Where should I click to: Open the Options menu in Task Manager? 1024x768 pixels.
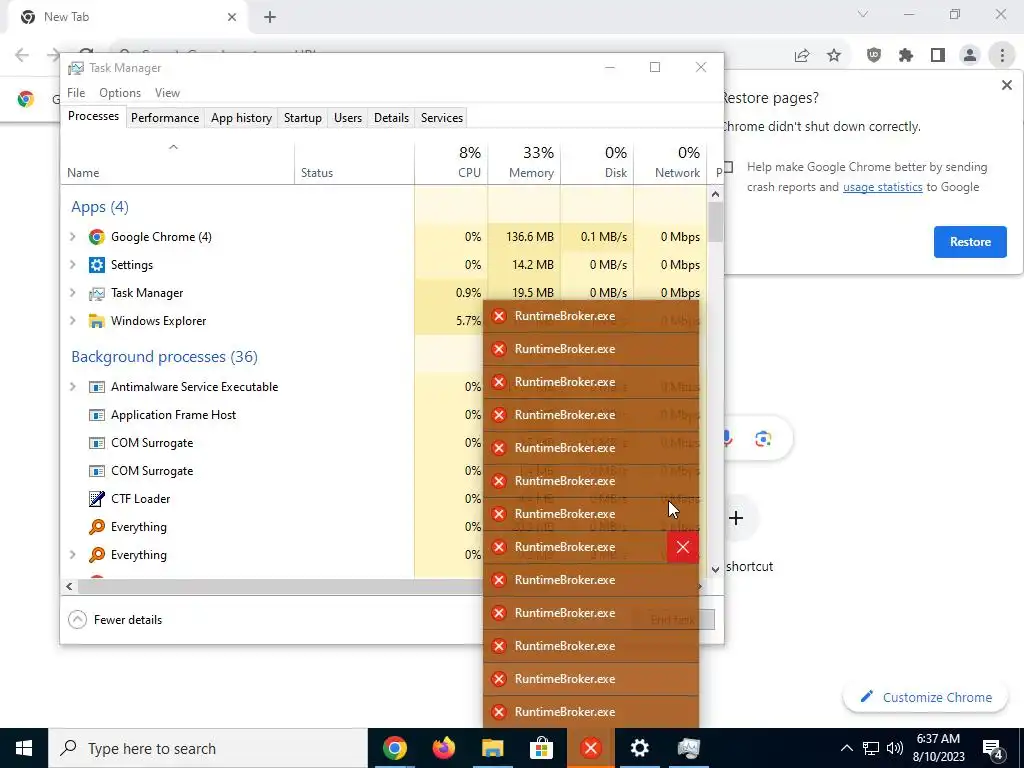coord(120,93)
